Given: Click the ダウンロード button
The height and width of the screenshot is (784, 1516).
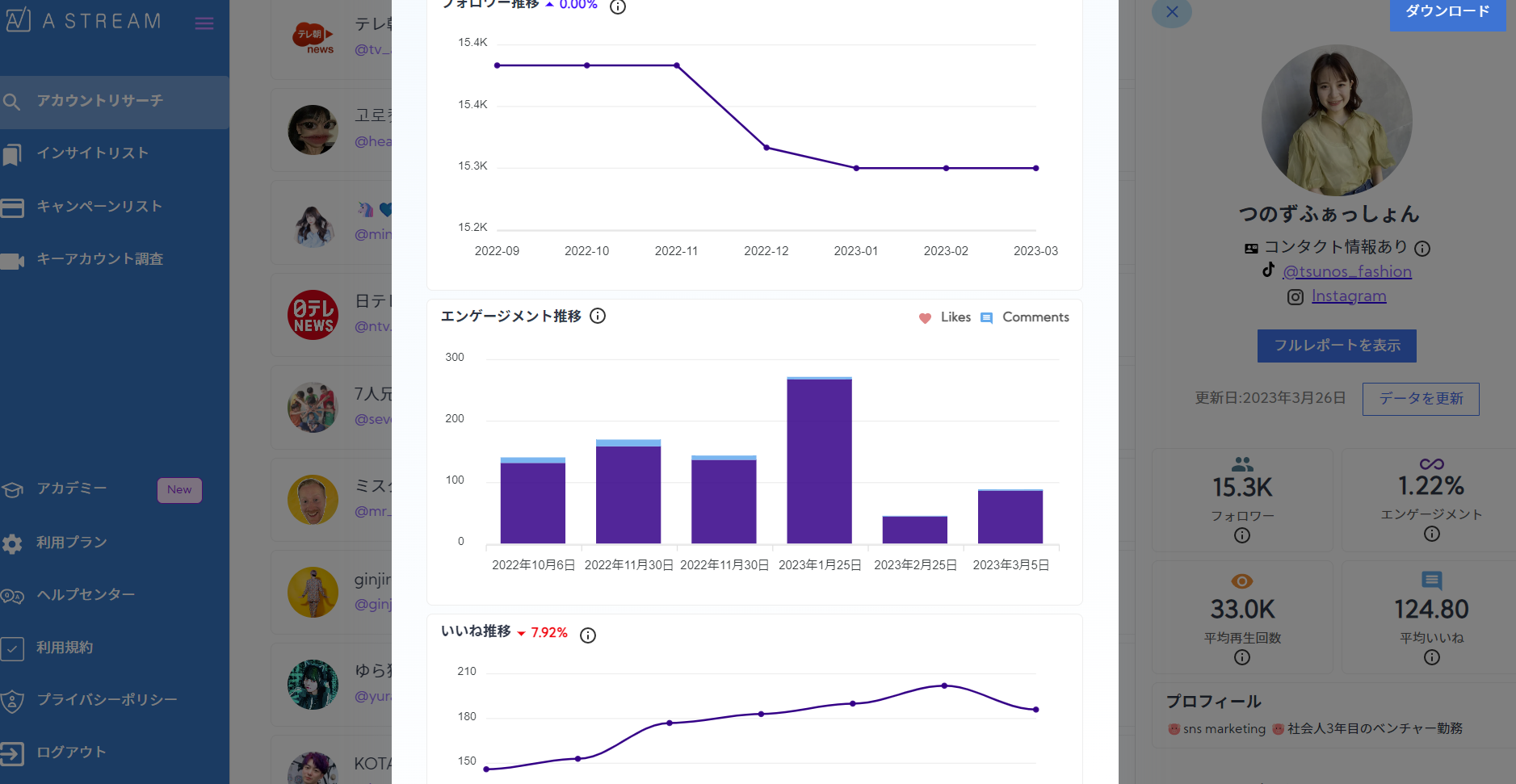Looking at the screenshot, I should pos(1447,13).
